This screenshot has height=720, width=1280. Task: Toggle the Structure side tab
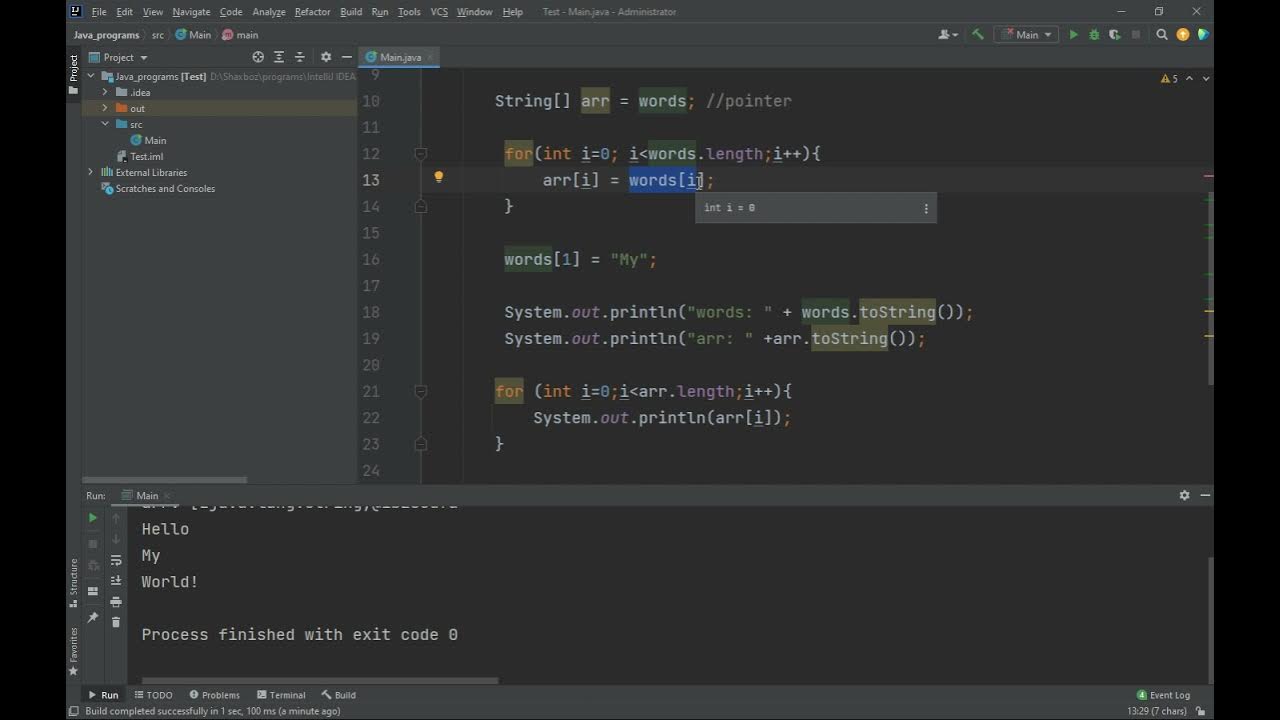pyautogui.click(x=73, y=583)
